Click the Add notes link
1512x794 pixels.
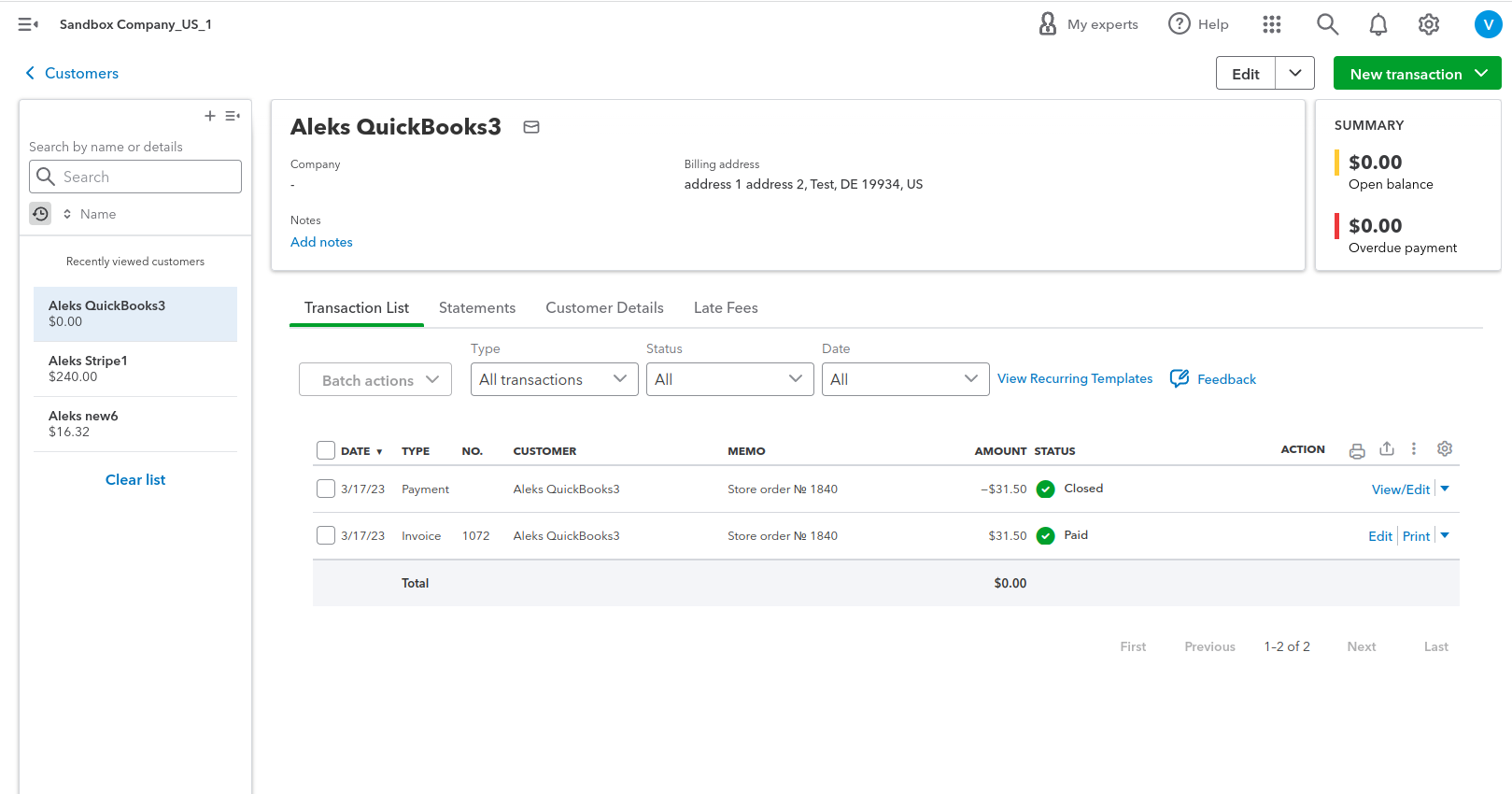321,242
